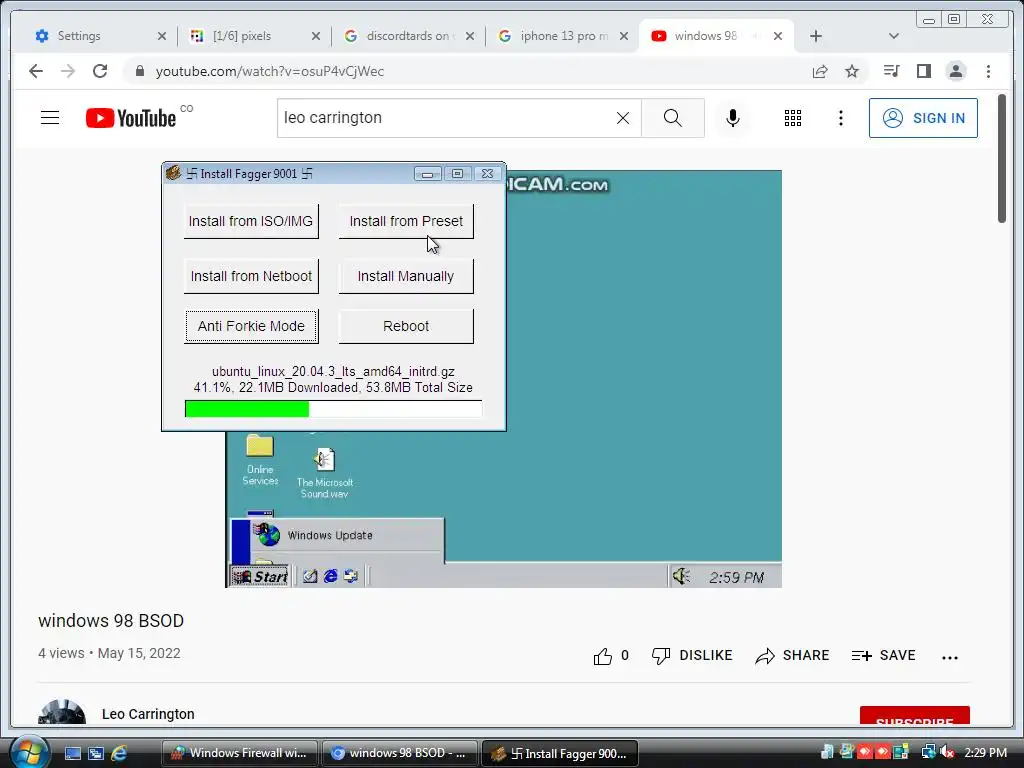
Task: Click the Reboot button in installer
Action: pos(406,326)
